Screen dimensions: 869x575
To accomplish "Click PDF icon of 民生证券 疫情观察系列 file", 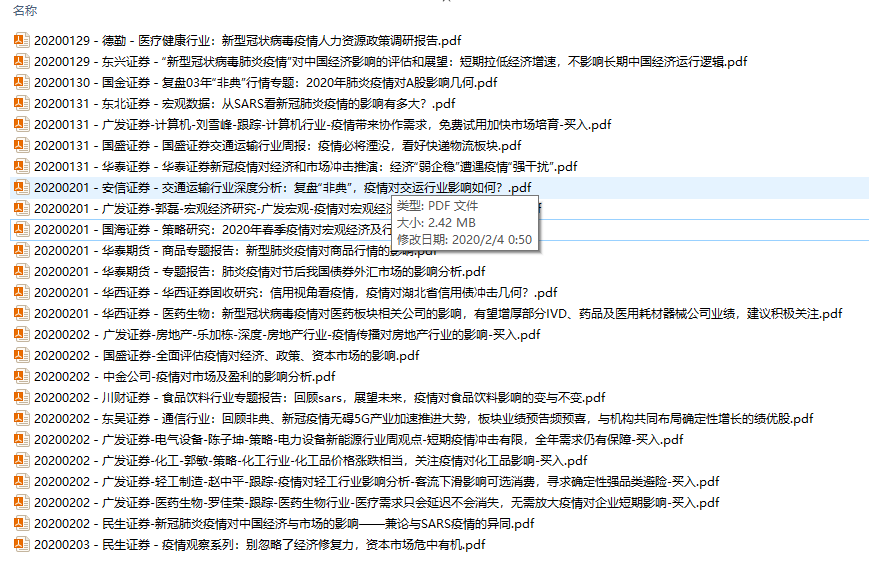I will [22, 545].
